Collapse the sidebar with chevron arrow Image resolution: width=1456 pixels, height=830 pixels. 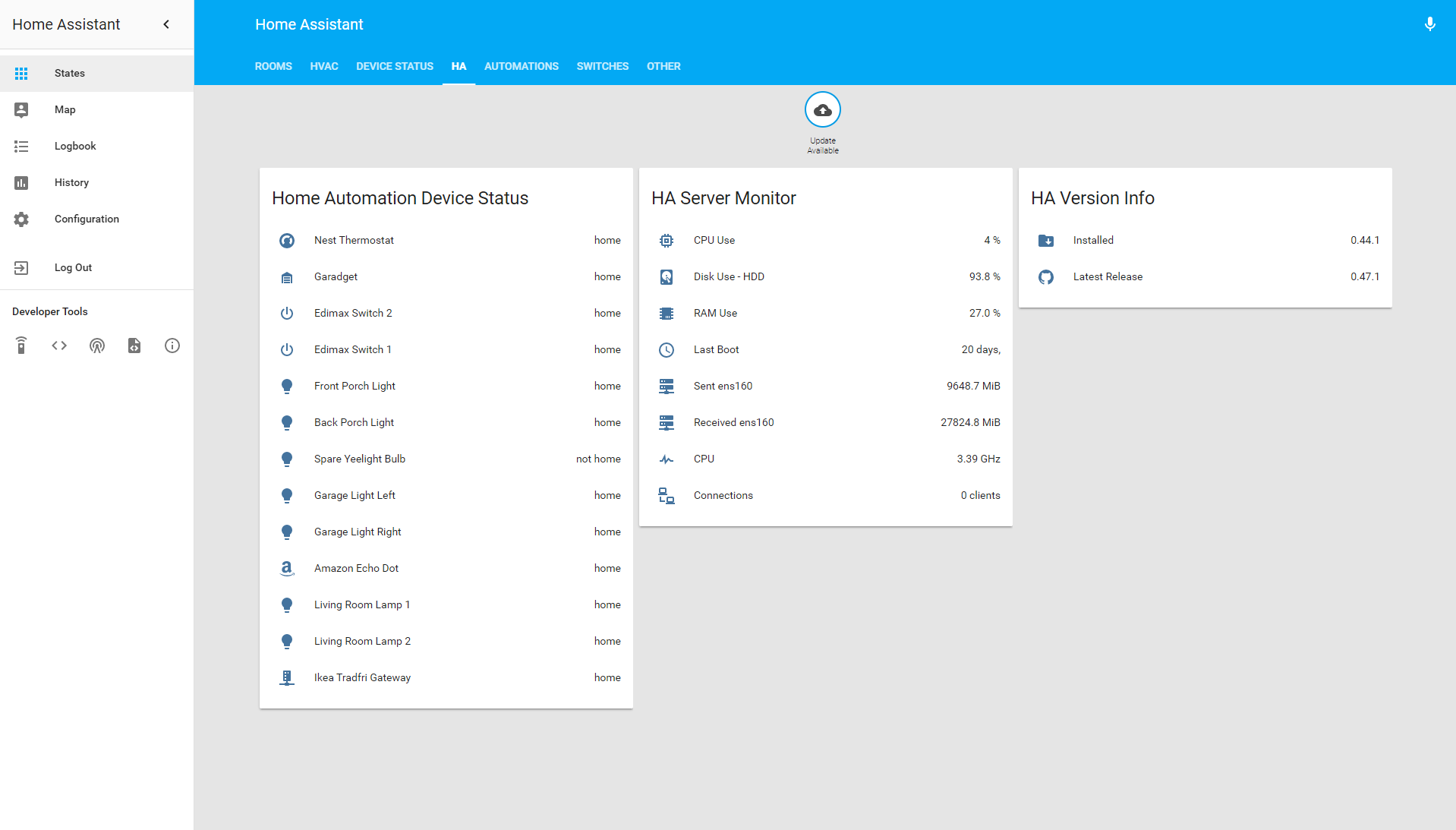[166, 24]
